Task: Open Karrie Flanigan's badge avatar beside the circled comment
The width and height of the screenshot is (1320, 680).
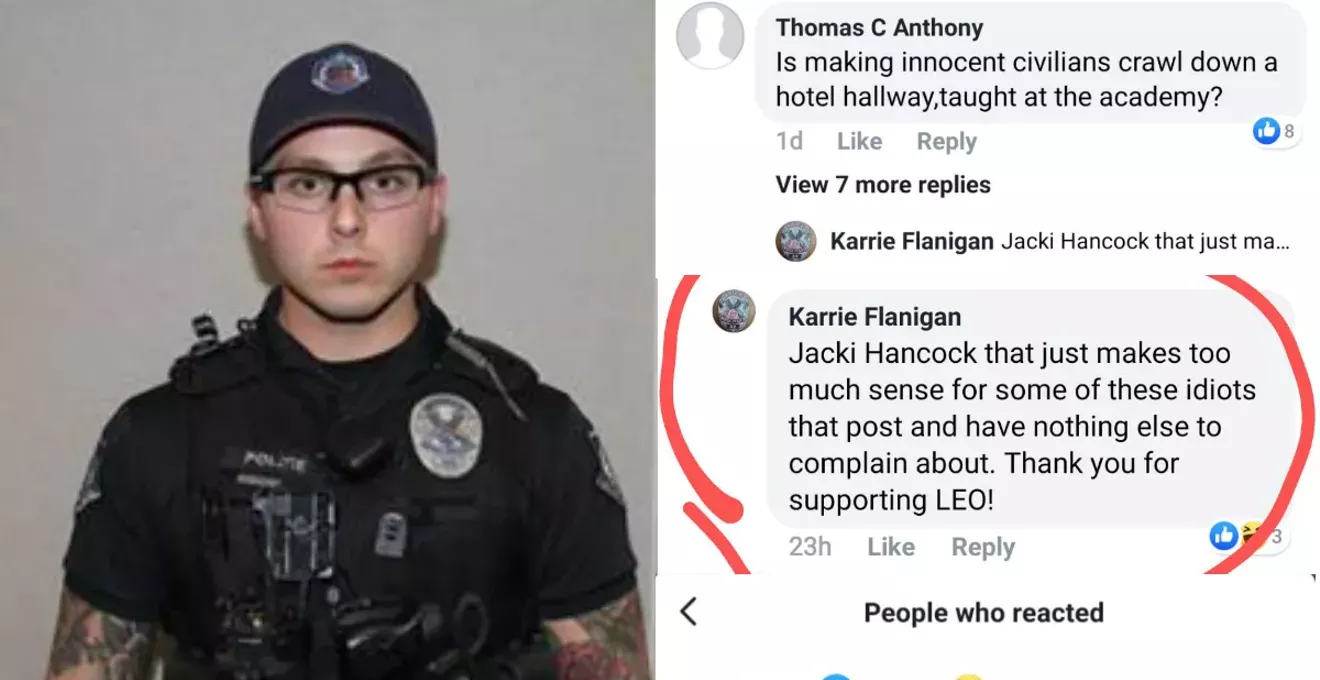Action: click(733, 313)
